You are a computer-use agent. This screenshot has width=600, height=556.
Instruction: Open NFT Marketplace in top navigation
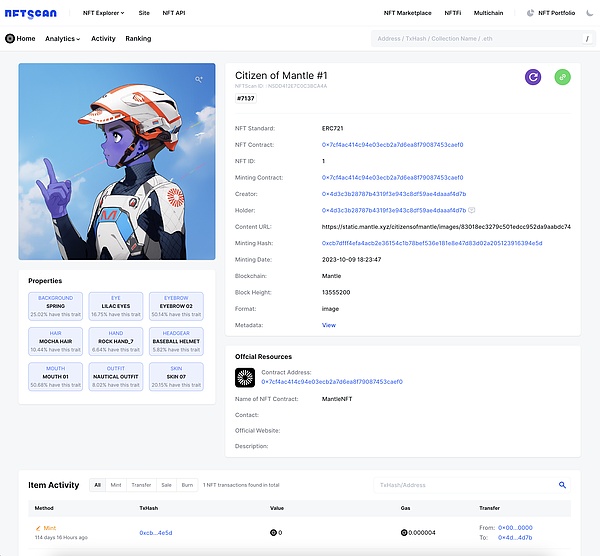(x=407, y=13)
